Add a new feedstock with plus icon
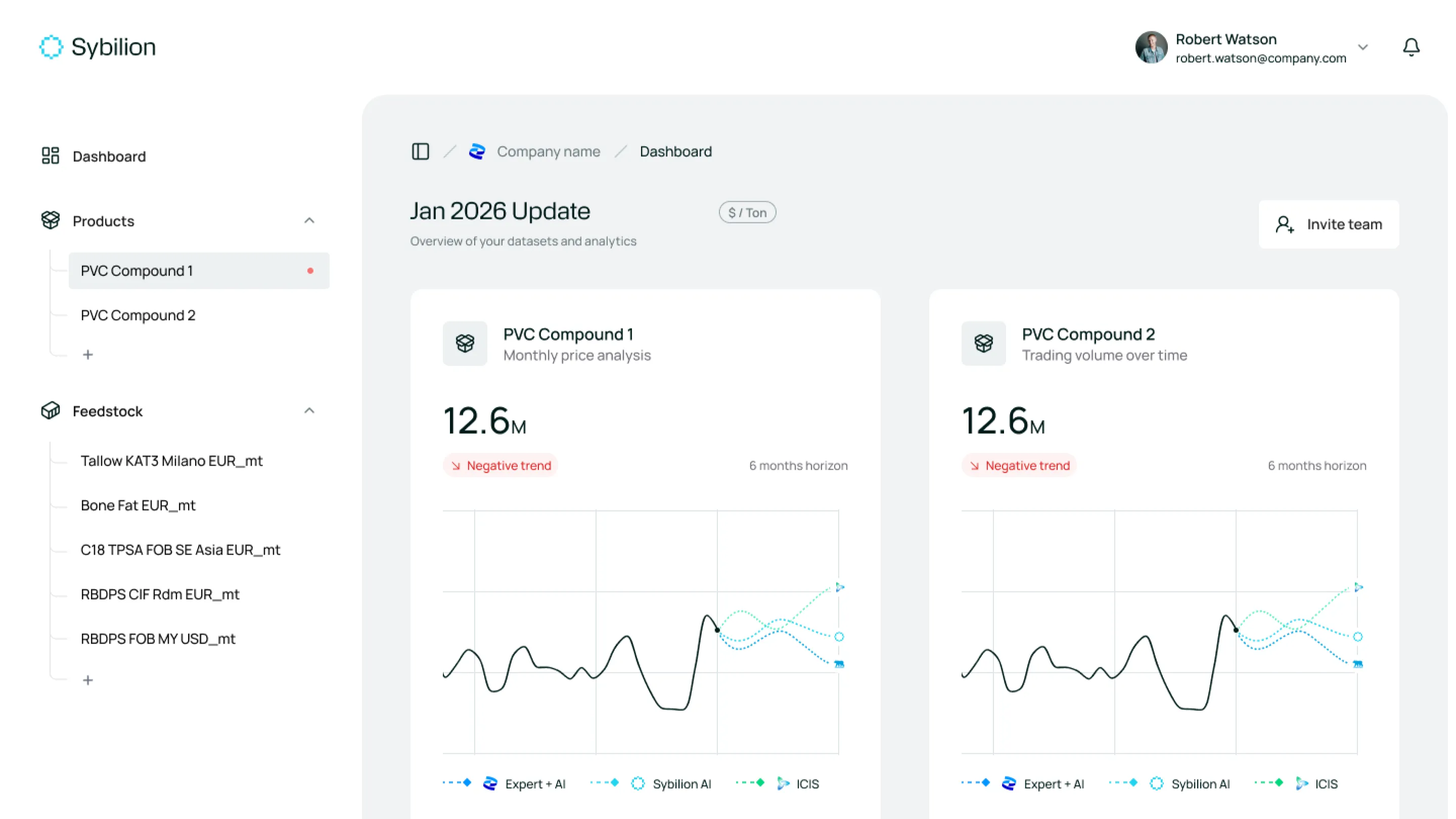1456x819 pixels. (87, 680)
